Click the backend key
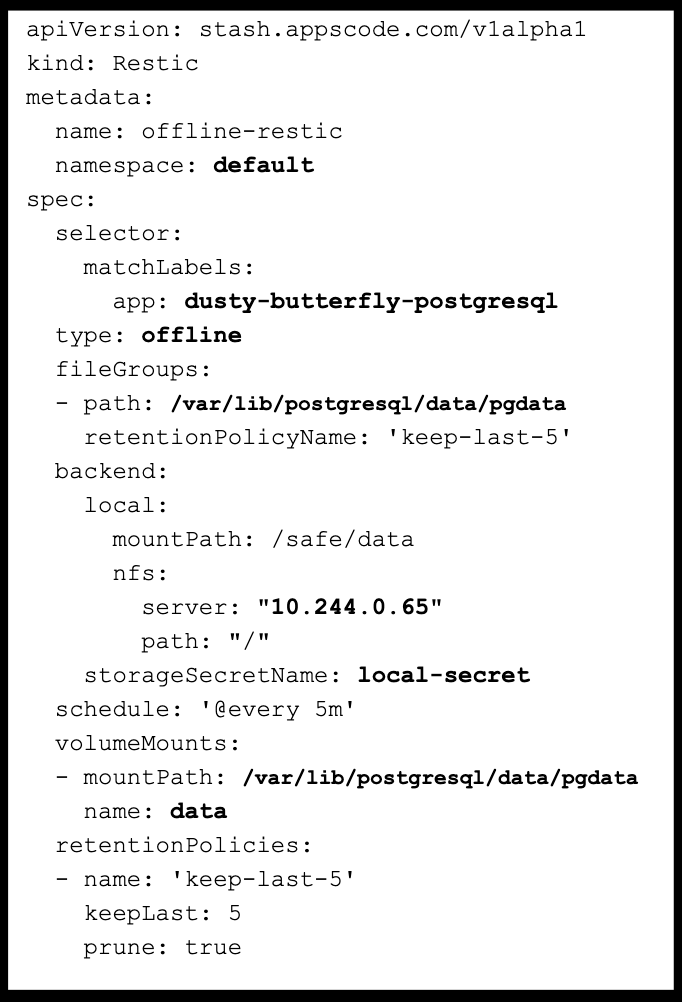 pyautogui.click(x=111, y=471)
